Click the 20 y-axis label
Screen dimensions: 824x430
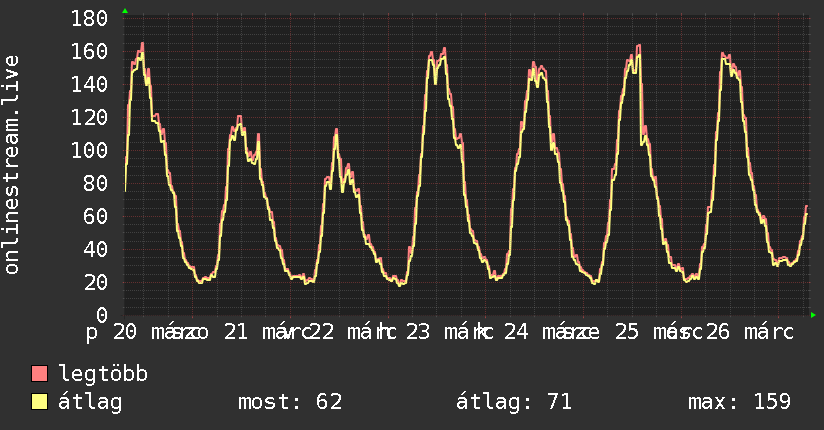click(x=96, y=283)
